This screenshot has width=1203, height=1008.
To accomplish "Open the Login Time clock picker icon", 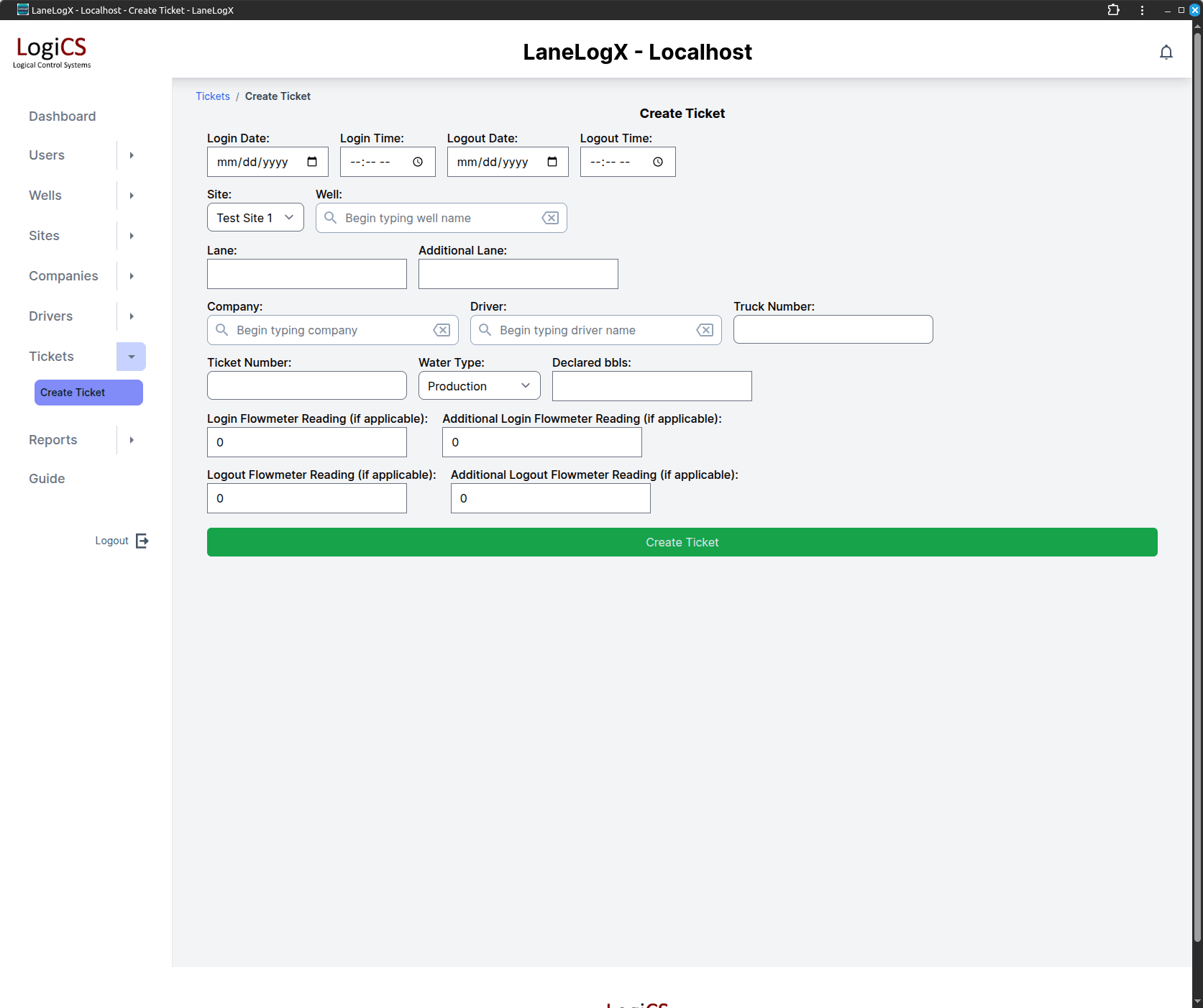I will tap(418, 162).
